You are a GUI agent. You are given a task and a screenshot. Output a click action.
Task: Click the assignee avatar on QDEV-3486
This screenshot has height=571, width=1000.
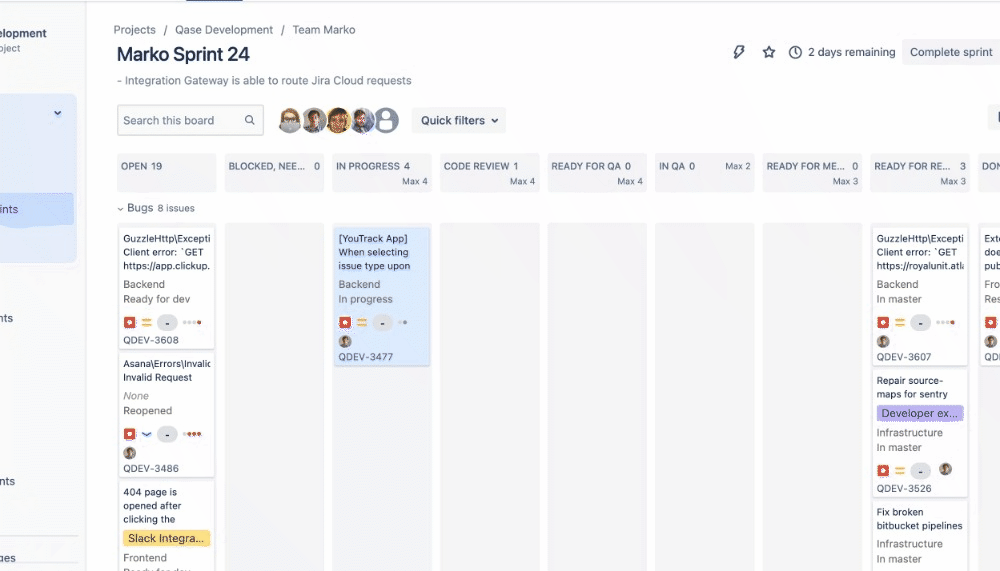coord(129,453)
